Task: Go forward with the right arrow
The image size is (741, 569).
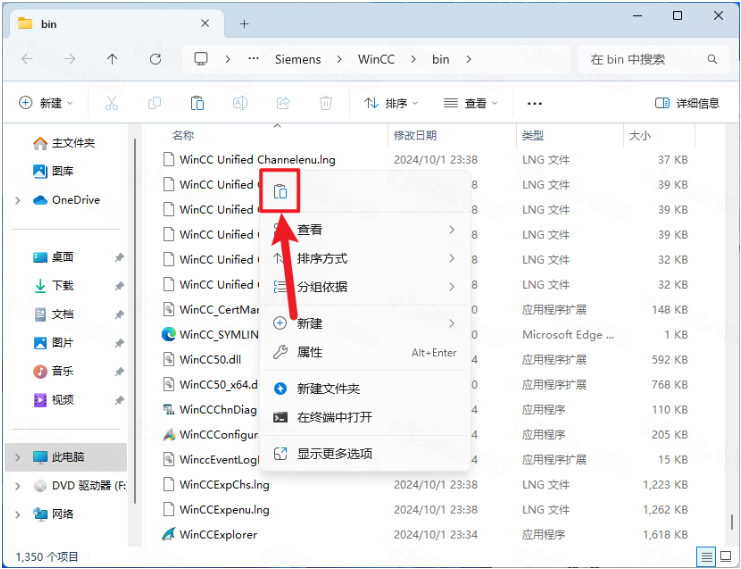Action: point(69,59)
